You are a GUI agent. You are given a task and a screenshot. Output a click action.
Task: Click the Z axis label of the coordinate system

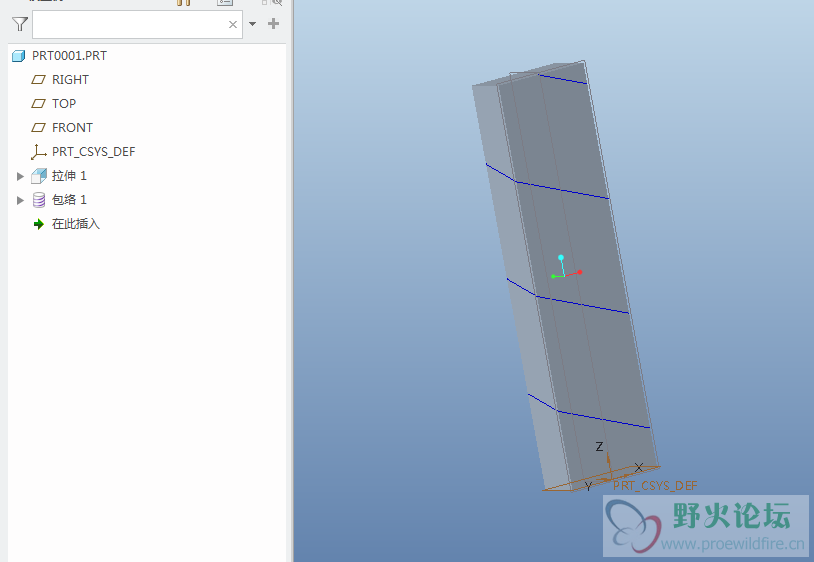click(599, 446)
